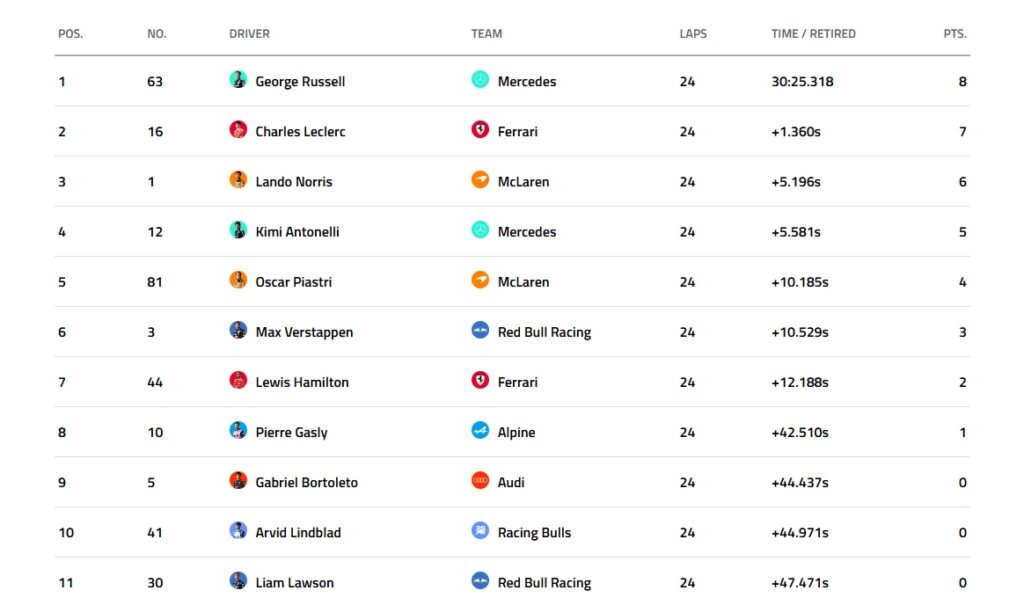
Task: Click the Ferrari logo beside Lewis Hamilton
Action: (480, 380)
